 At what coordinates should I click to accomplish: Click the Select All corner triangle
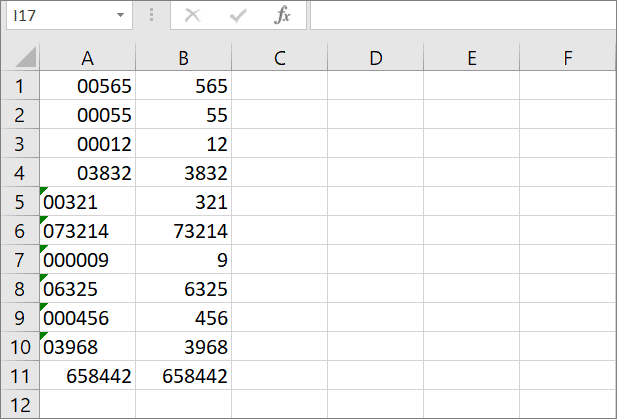[x=26, y=57]
